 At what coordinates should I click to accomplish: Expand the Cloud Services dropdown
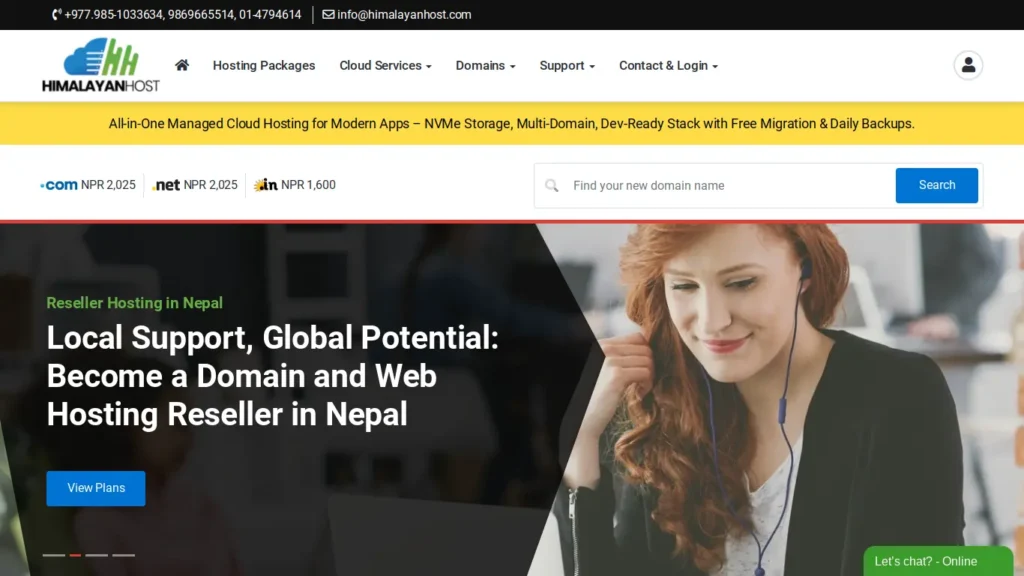(384, 66)
